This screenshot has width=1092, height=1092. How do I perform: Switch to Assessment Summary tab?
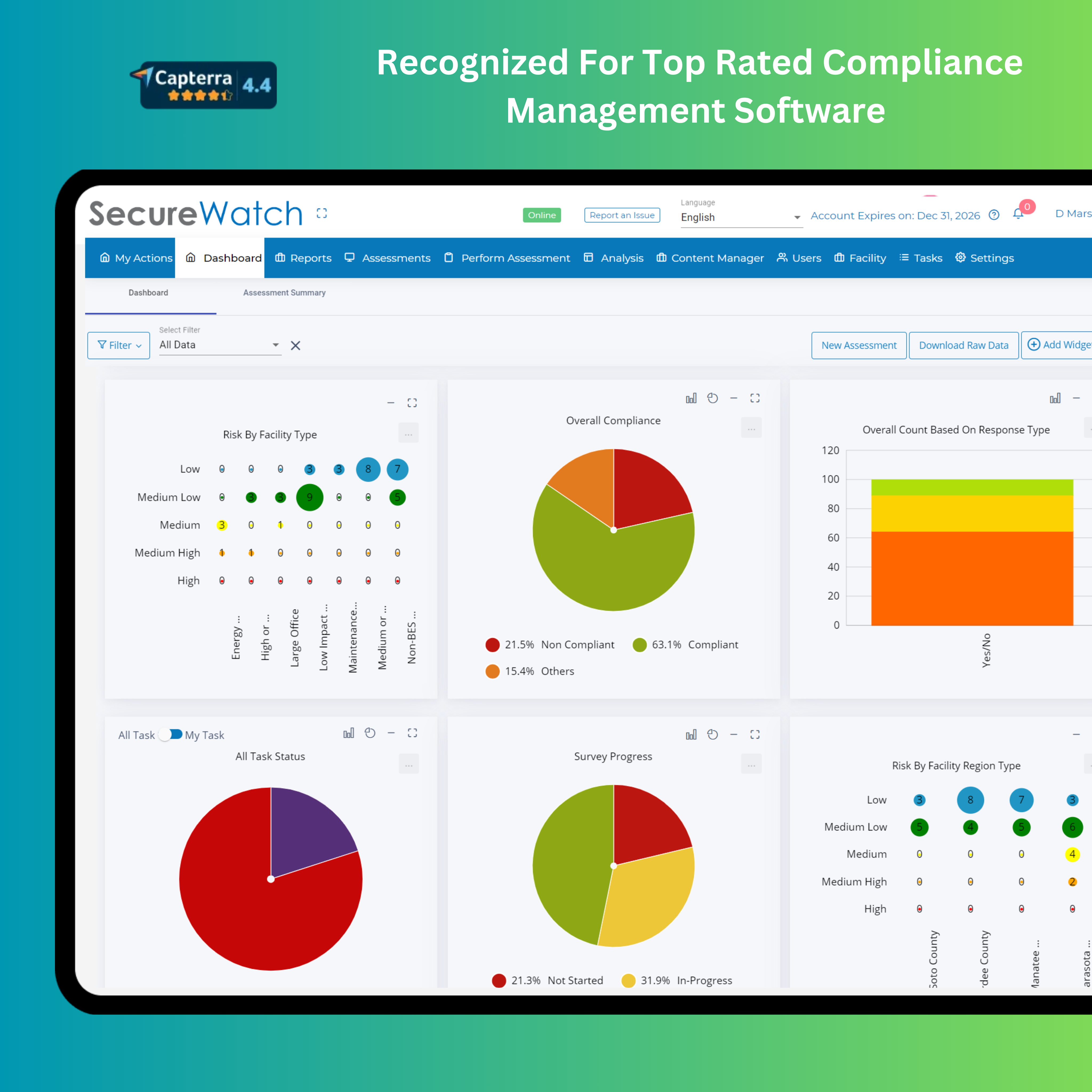[284, 293]
